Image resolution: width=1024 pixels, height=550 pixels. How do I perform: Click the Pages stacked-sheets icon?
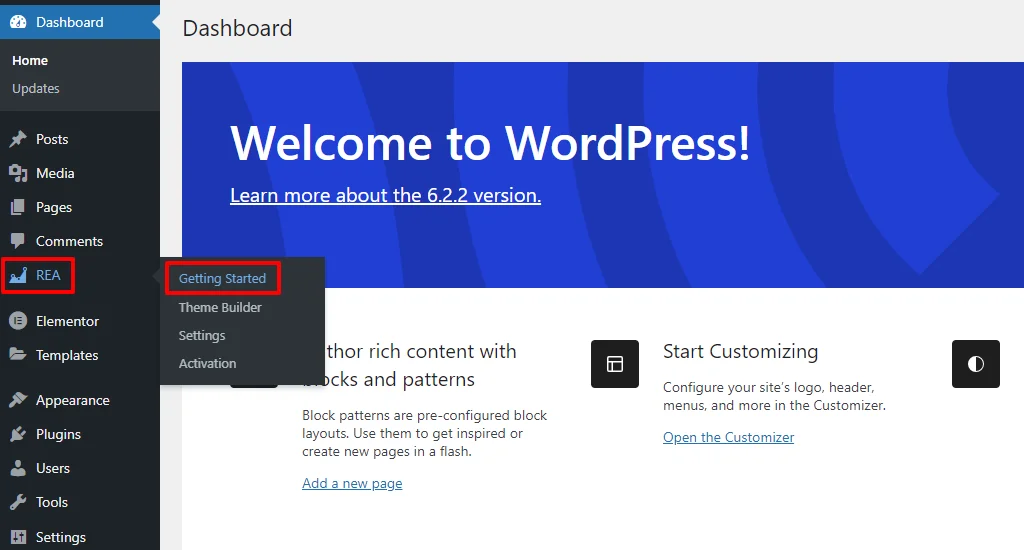18,207
